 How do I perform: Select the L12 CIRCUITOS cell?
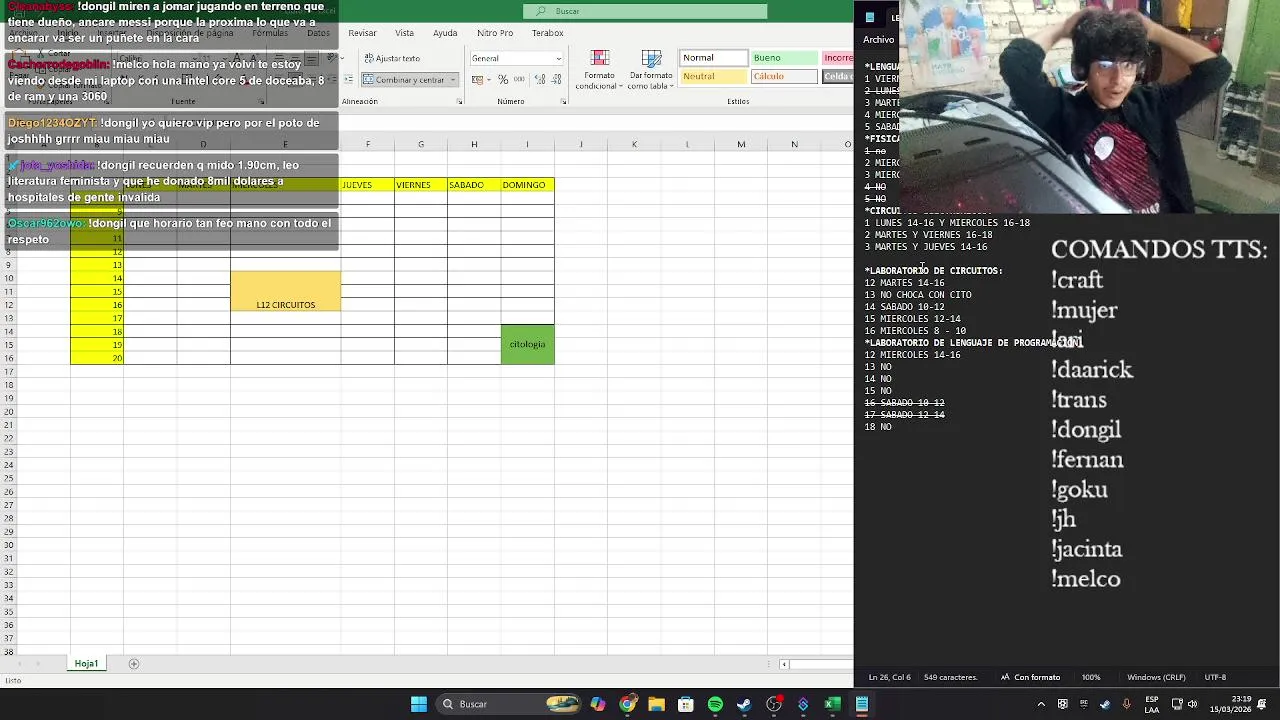[x=286, y=291]
